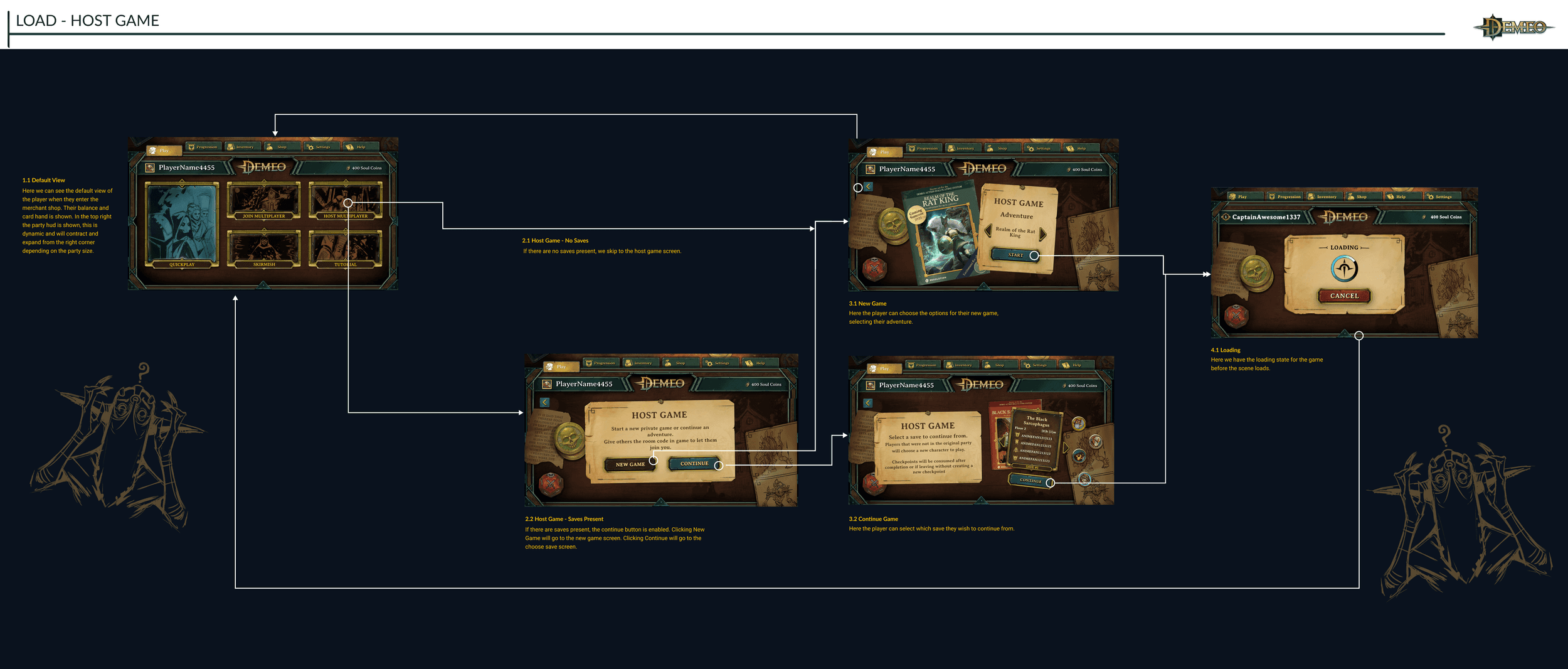Open Play tab in New Game screen
This screenshot has height=669, width=1568.
coord(884,152)
